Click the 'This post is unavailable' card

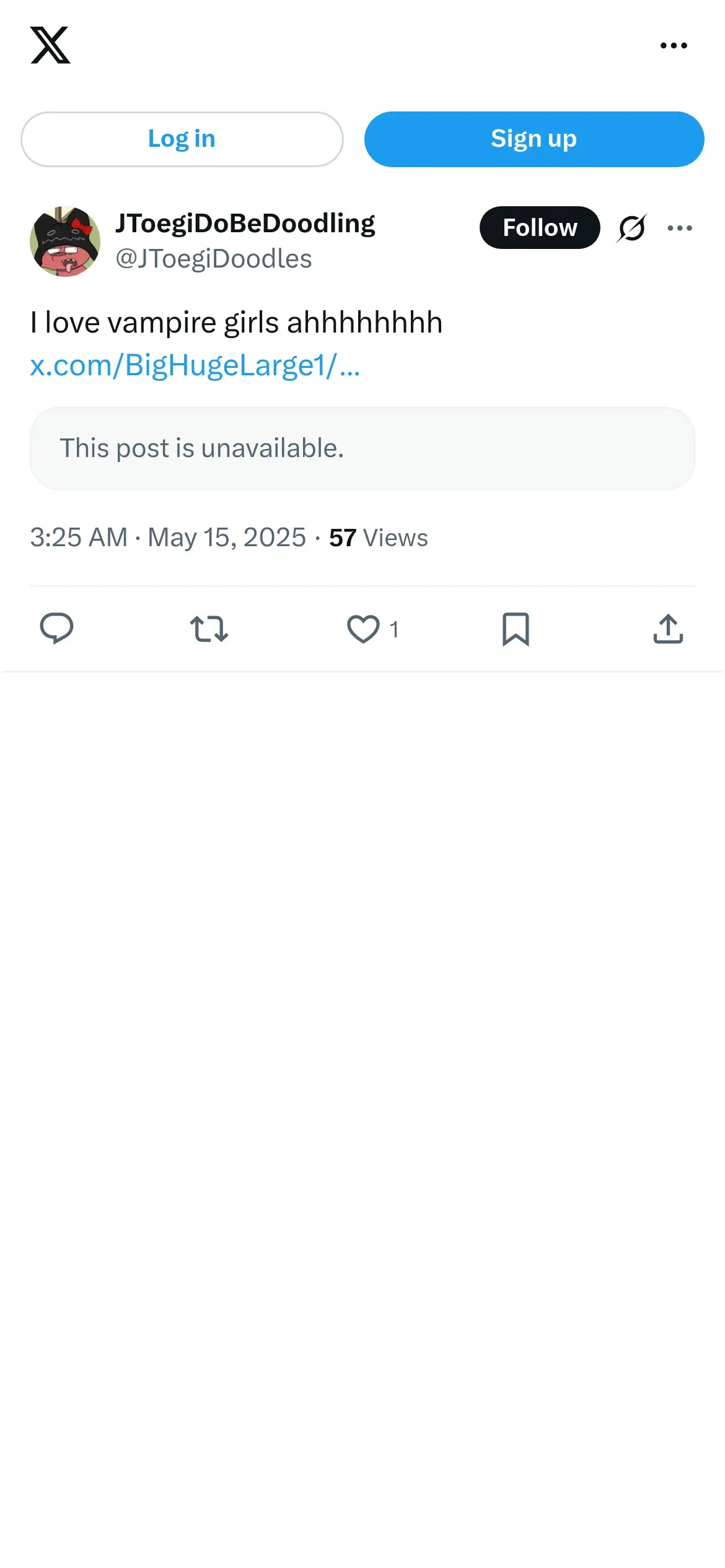pos(362,448)
